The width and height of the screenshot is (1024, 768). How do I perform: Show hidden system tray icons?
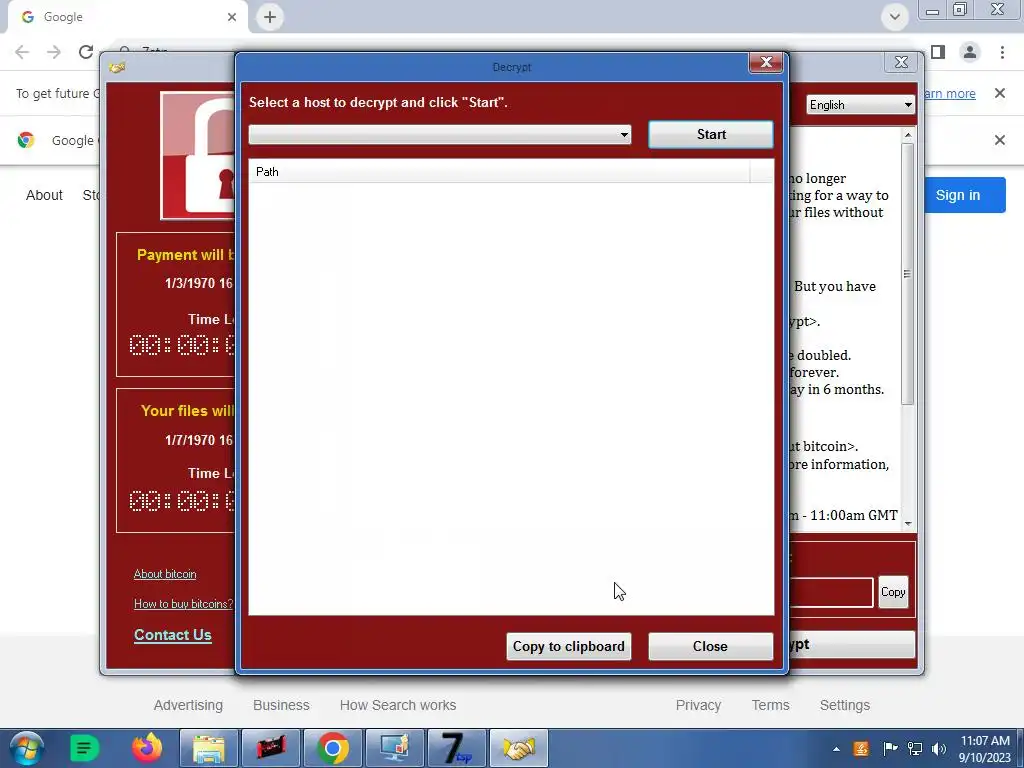(836, 749)
